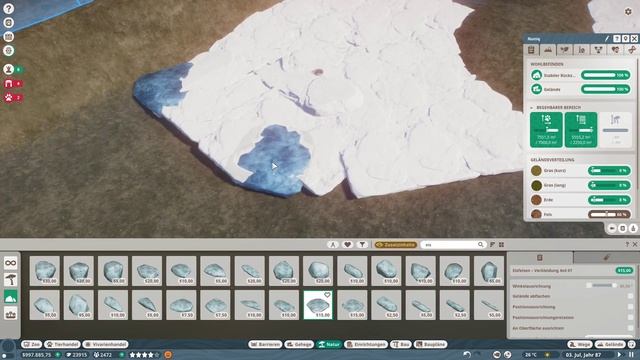The height and width of the screenshot is (360, 640).
Task: Open the hearts welfare tab in habitat panel
Action: (615, 50)
